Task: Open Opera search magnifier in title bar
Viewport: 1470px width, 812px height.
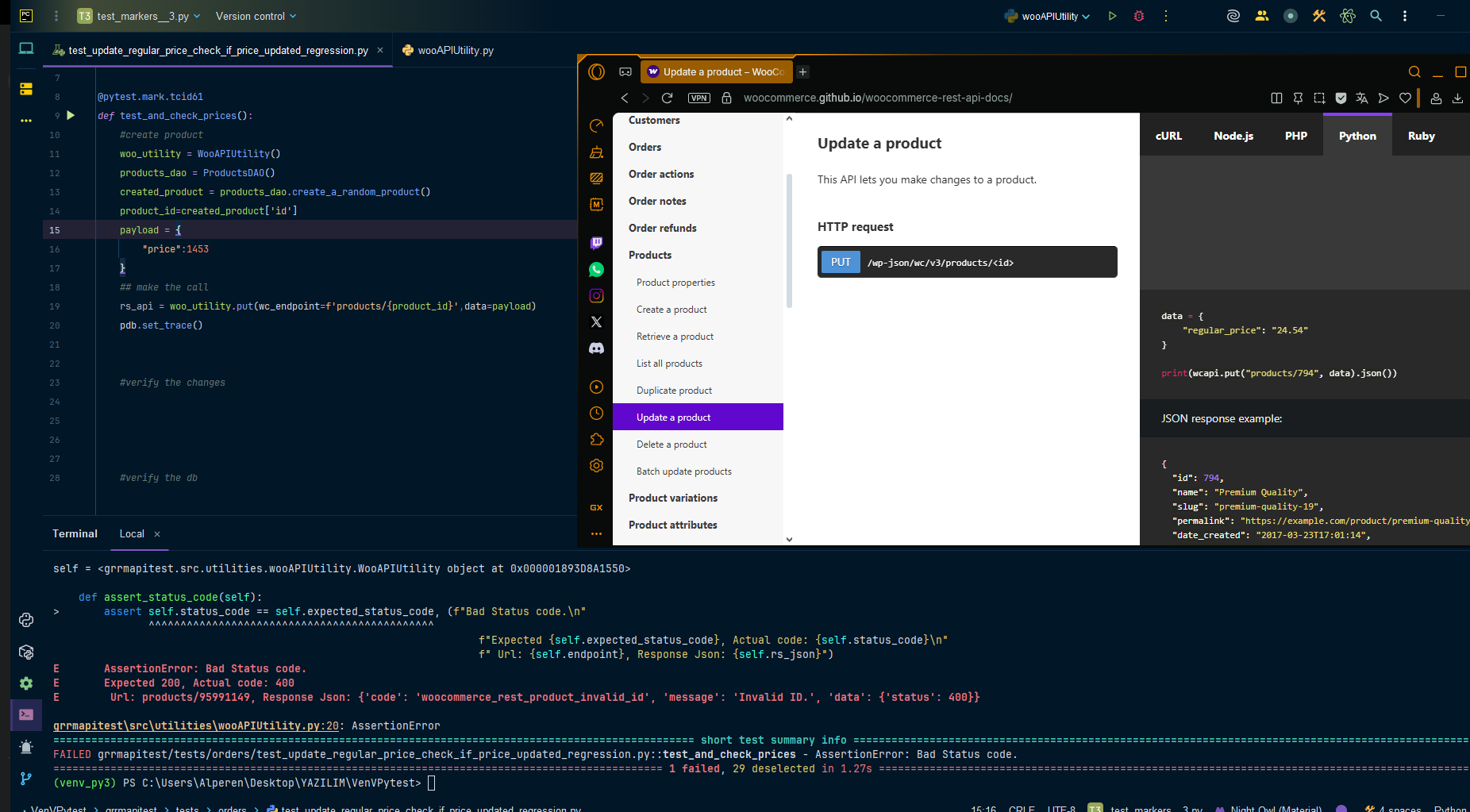Action: click(x=1414, y=71)
